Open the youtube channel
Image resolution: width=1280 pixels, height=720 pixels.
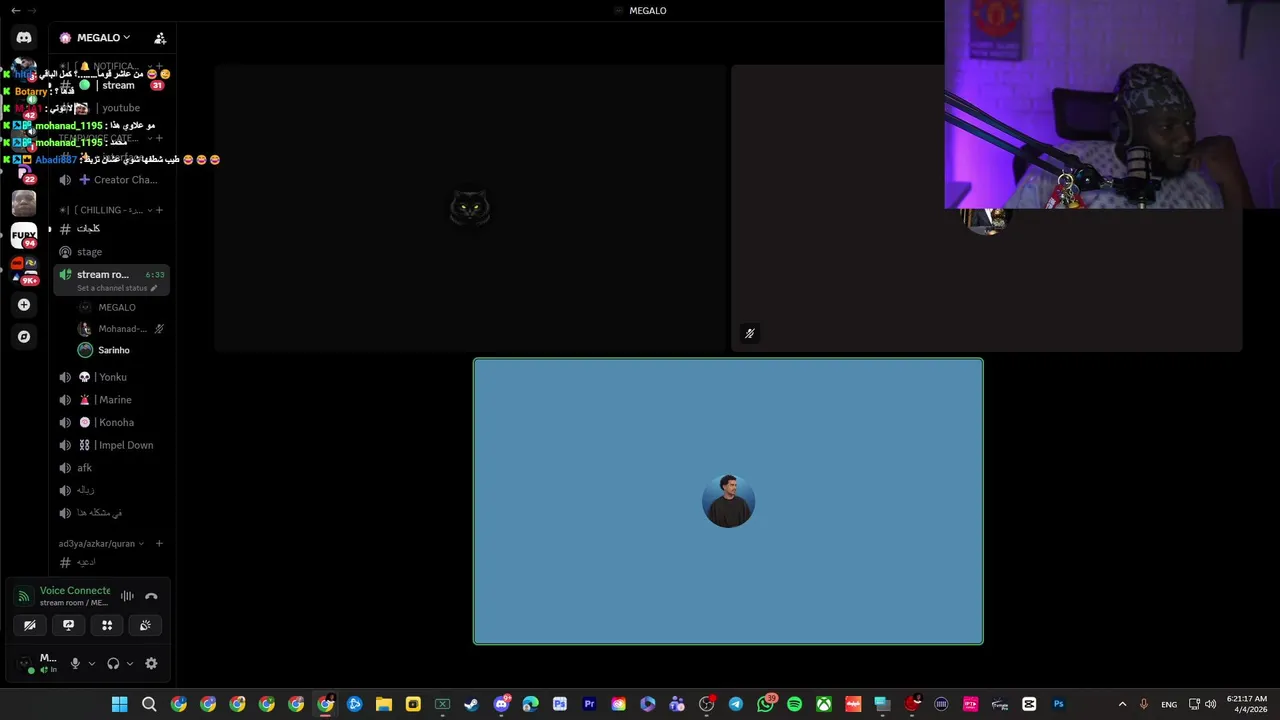coord(111,108)
